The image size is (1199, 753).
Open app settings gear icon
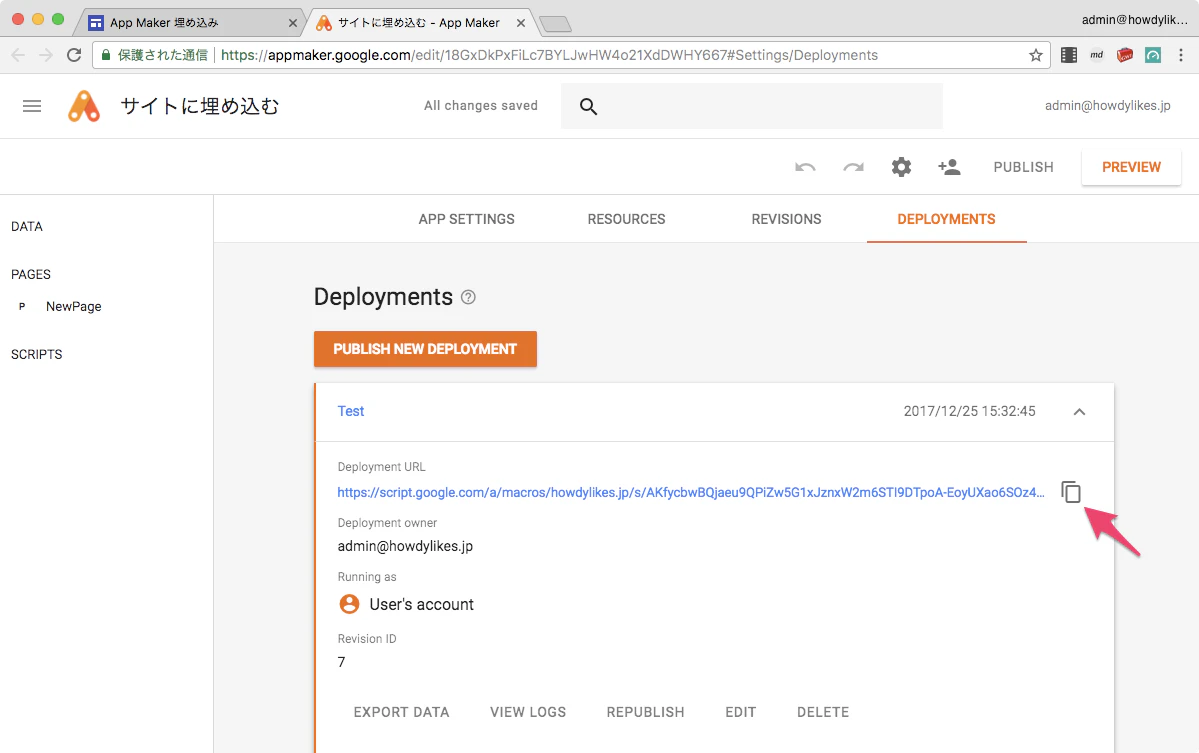(902, 167)
